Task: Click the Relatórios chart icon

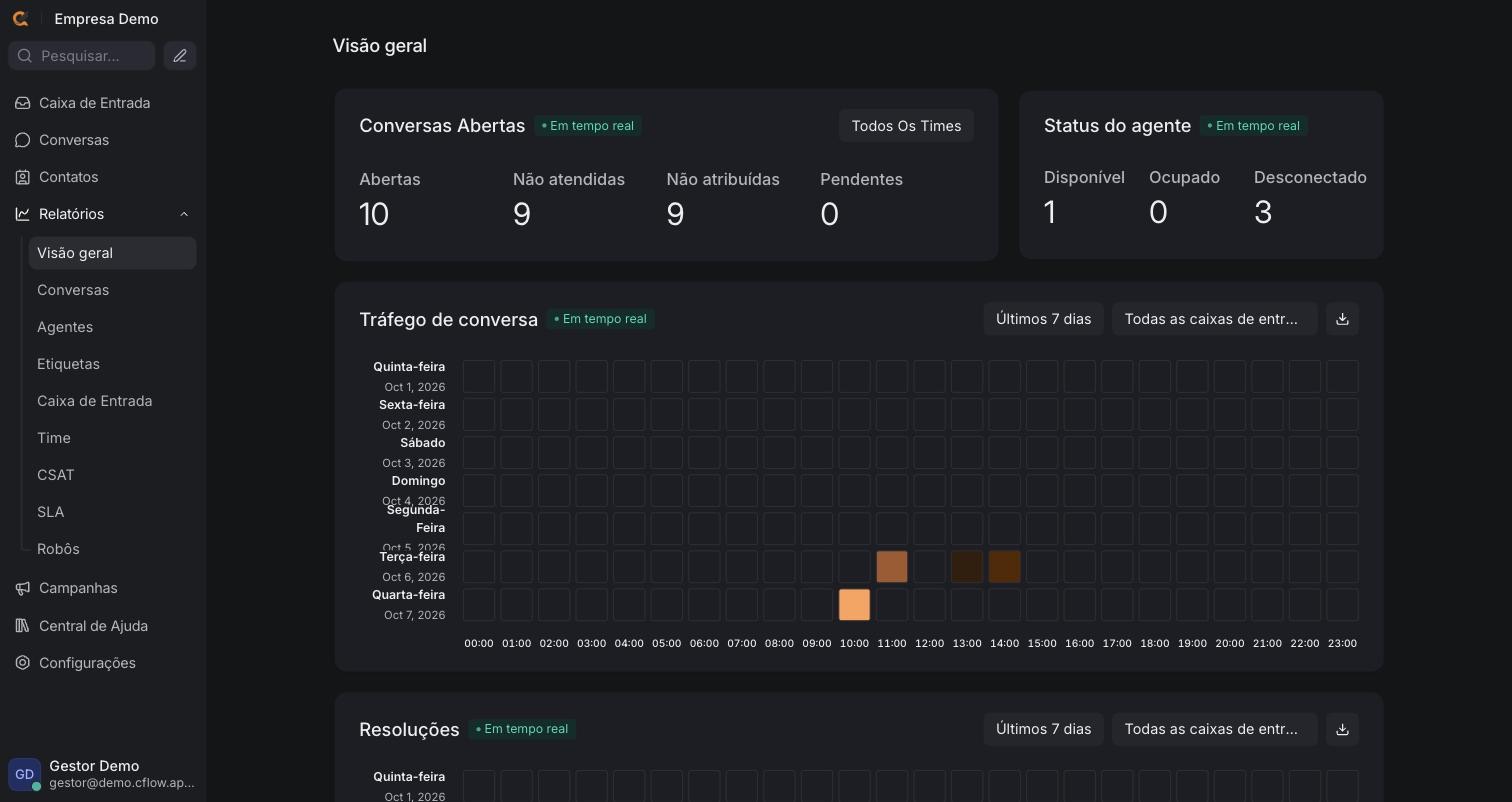Action: [23, 214]
